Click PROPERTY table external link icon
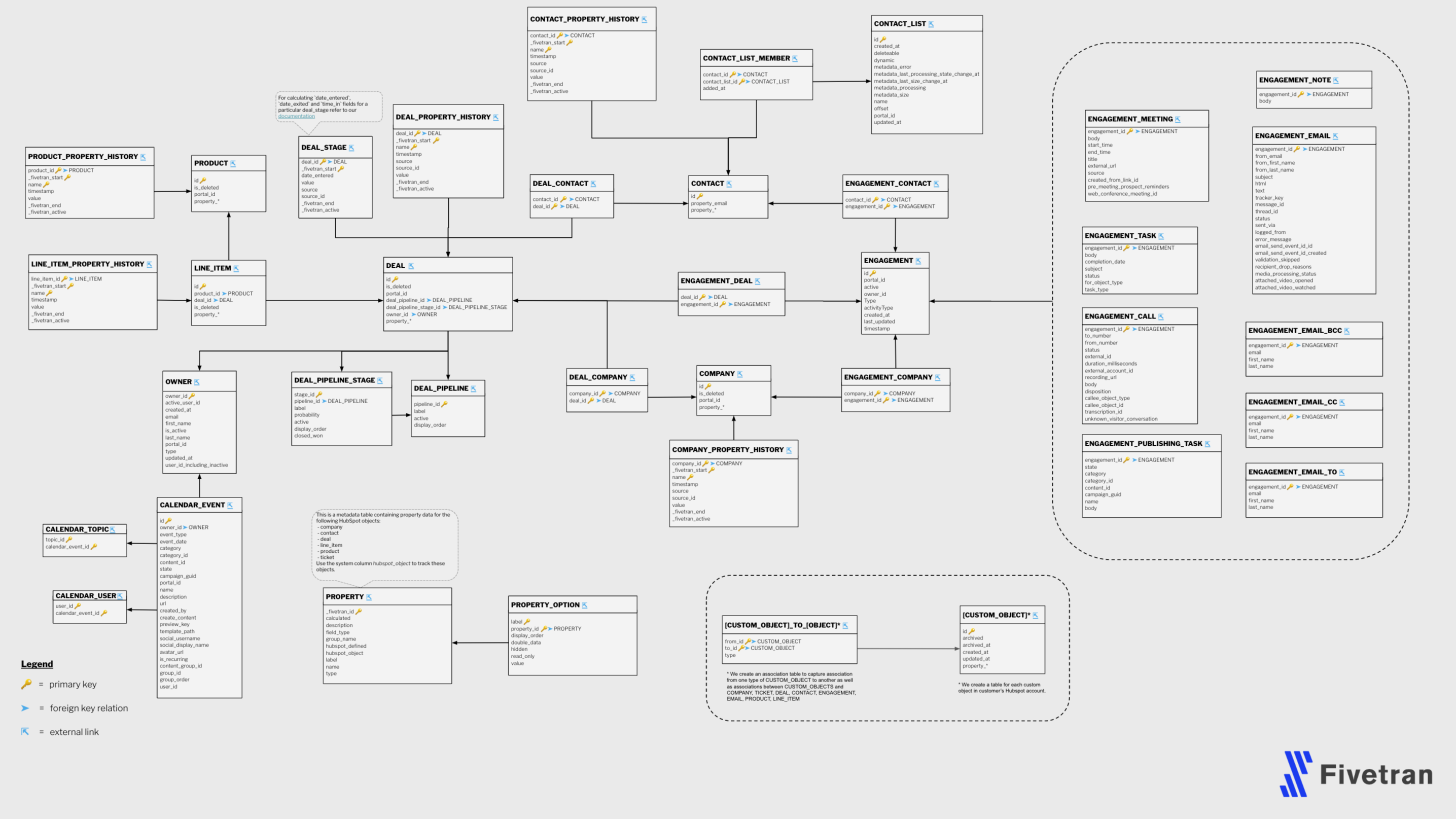Screen dimensions: 1456x819 [369, 597]
